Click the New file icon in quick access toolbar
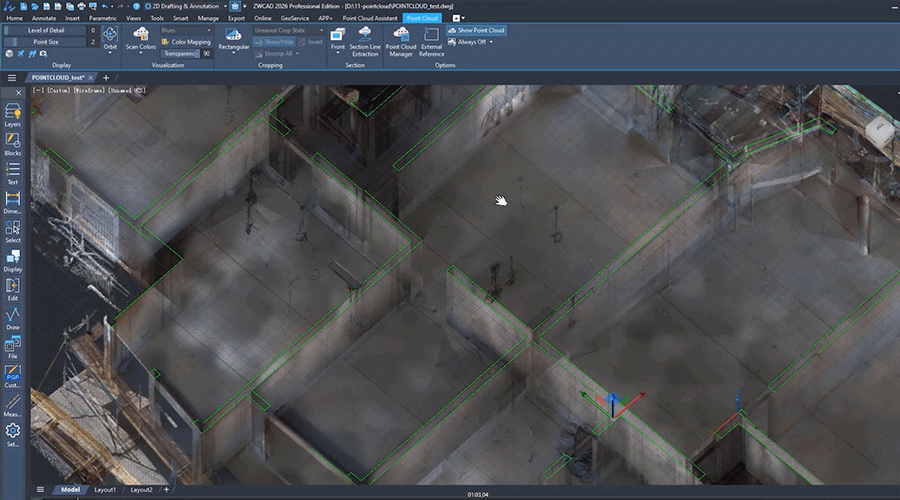 pyautogui.click(x=24, y=6)
